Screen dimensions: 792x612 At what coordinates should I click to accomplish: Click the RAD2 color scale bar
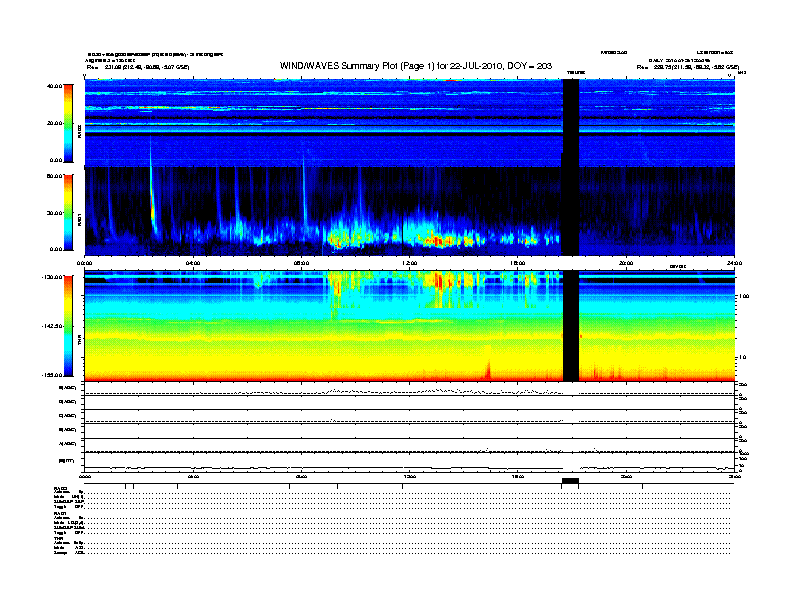pyautogui.click(x=68, y=123)
